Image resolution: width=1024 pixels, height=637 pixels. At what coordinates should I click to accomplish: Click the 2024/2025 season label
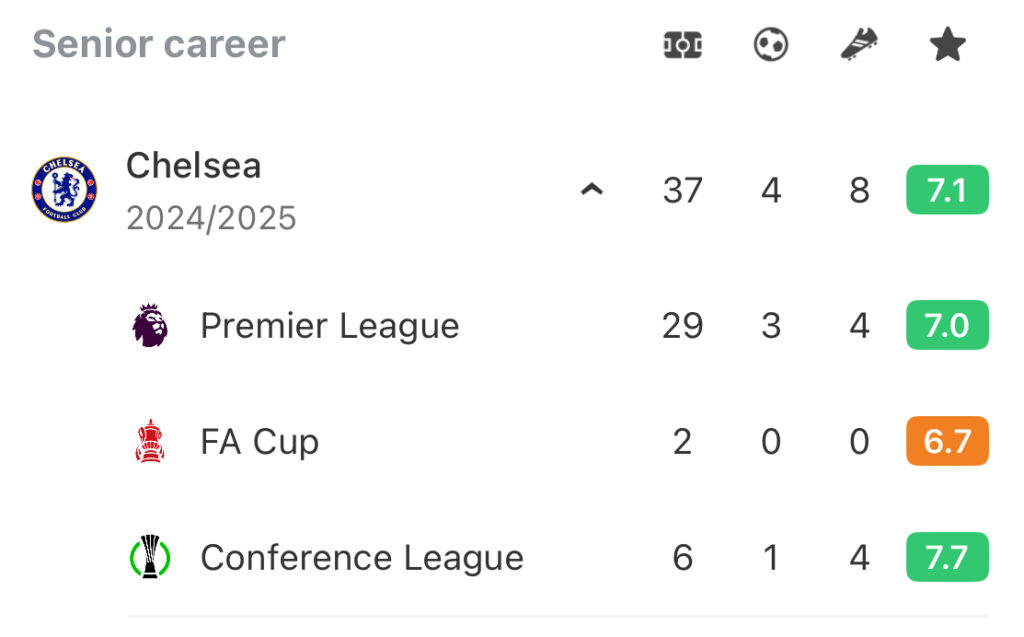(211, 218)
